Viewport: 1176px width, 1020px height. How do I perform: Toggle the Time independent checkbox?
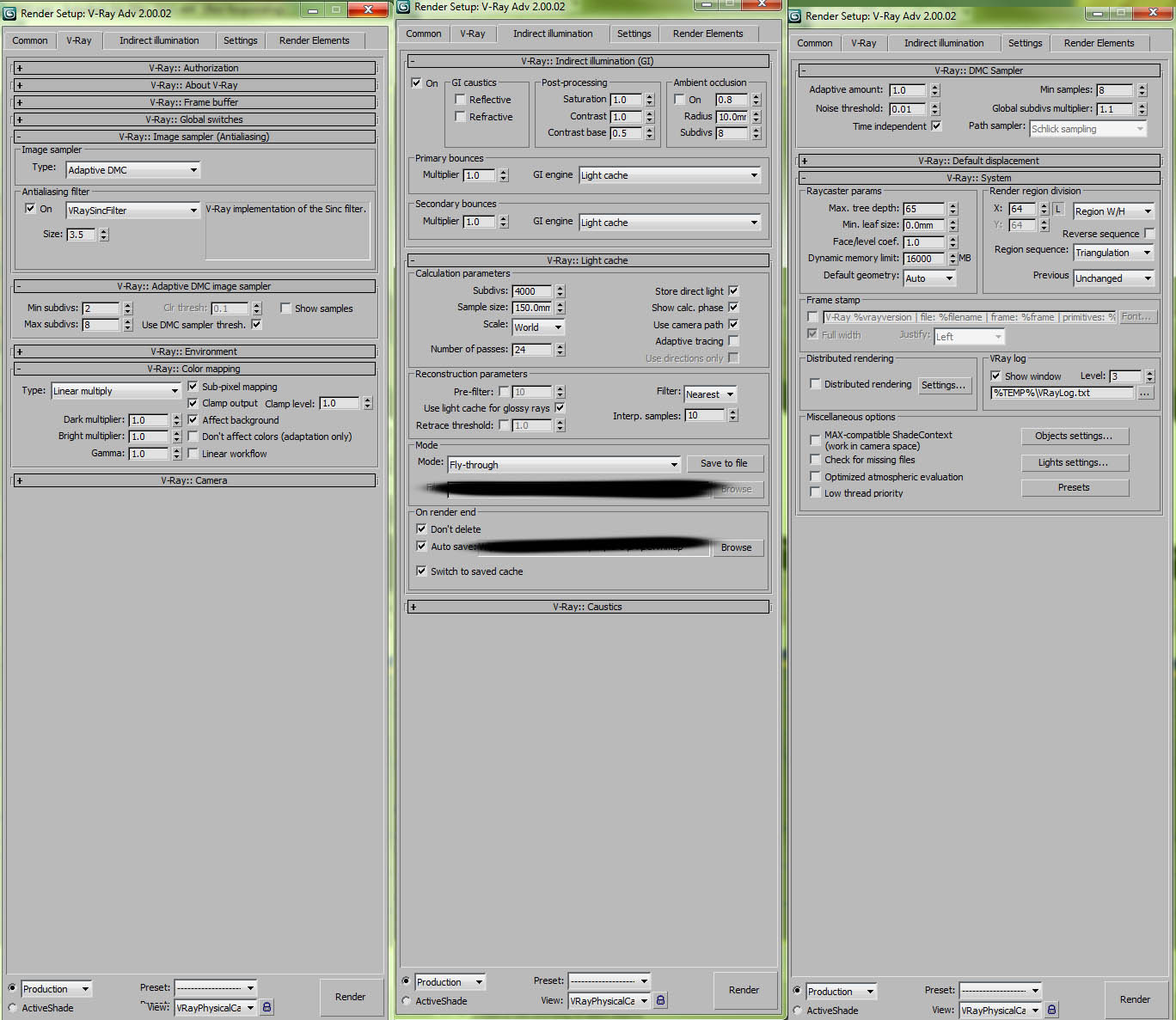(936, 125)
